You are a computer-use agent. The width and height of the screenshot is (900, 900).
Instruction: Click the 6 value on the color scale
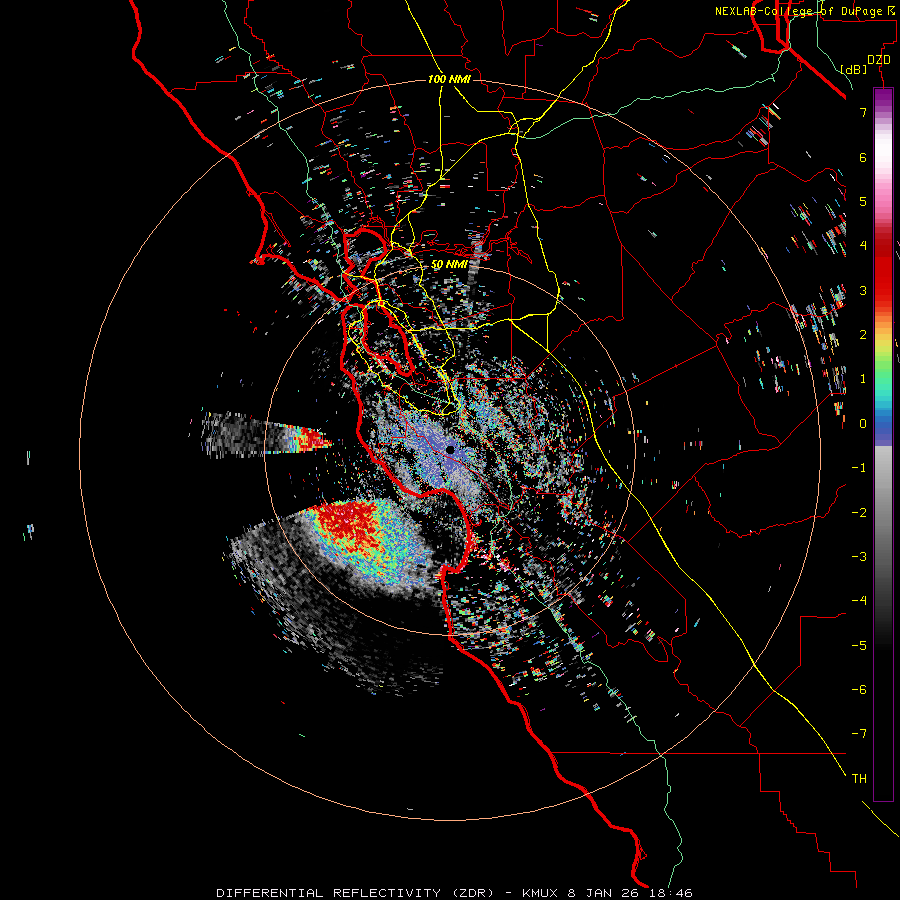click(x=863, y=157)
